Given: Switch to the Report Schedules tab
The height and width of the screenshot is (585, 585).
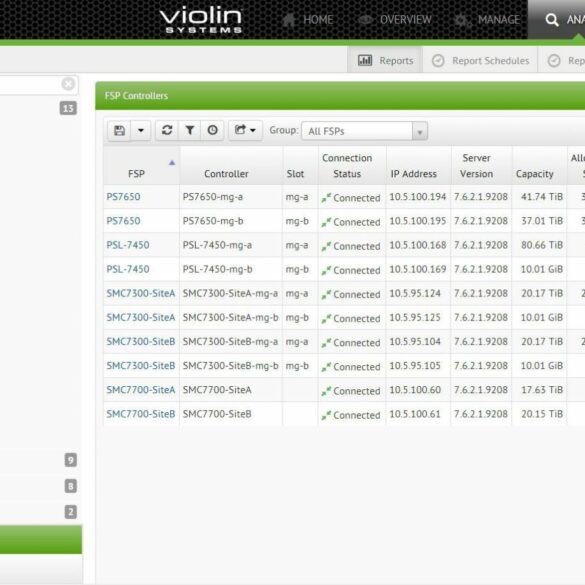Looking at the screenshot, I should click(x=481, y=60).
